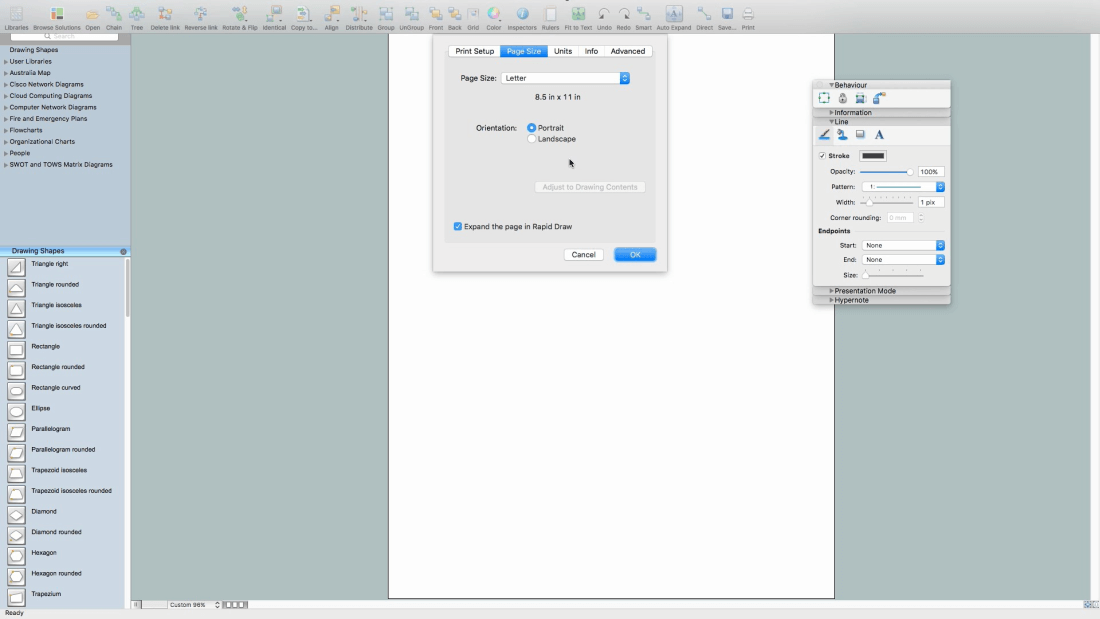Screen dimensions: 1100x619
Task: Select the Fill tab icon in the Line inspector
Action: (x=842, y=135)
